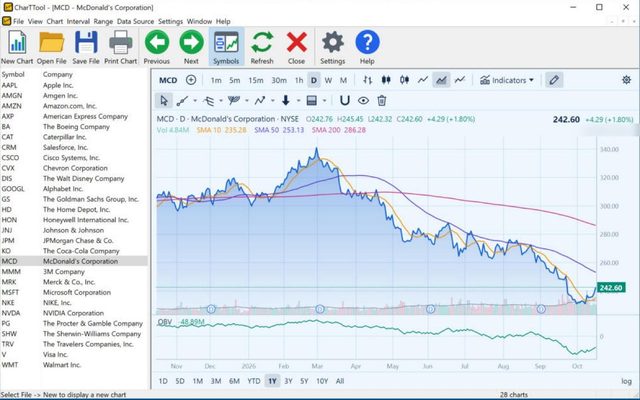Open the Data Source menu

[x=135, y=21]
